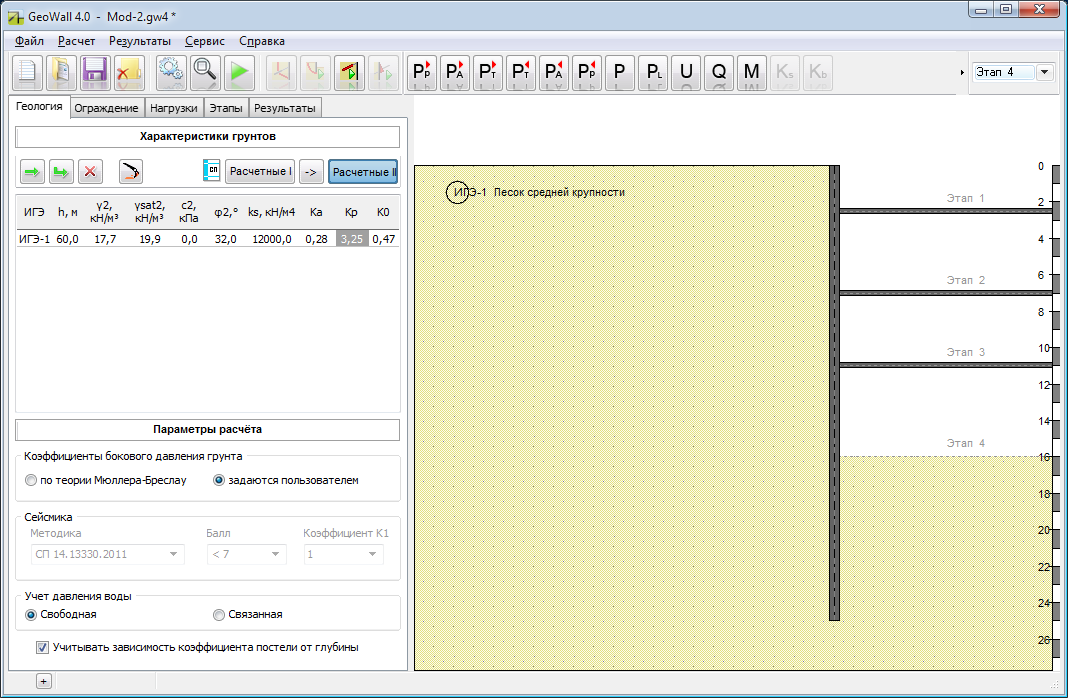Show bending moment diagram with M button
This screenshot has width=1068, height=698.
click(752, 72)
